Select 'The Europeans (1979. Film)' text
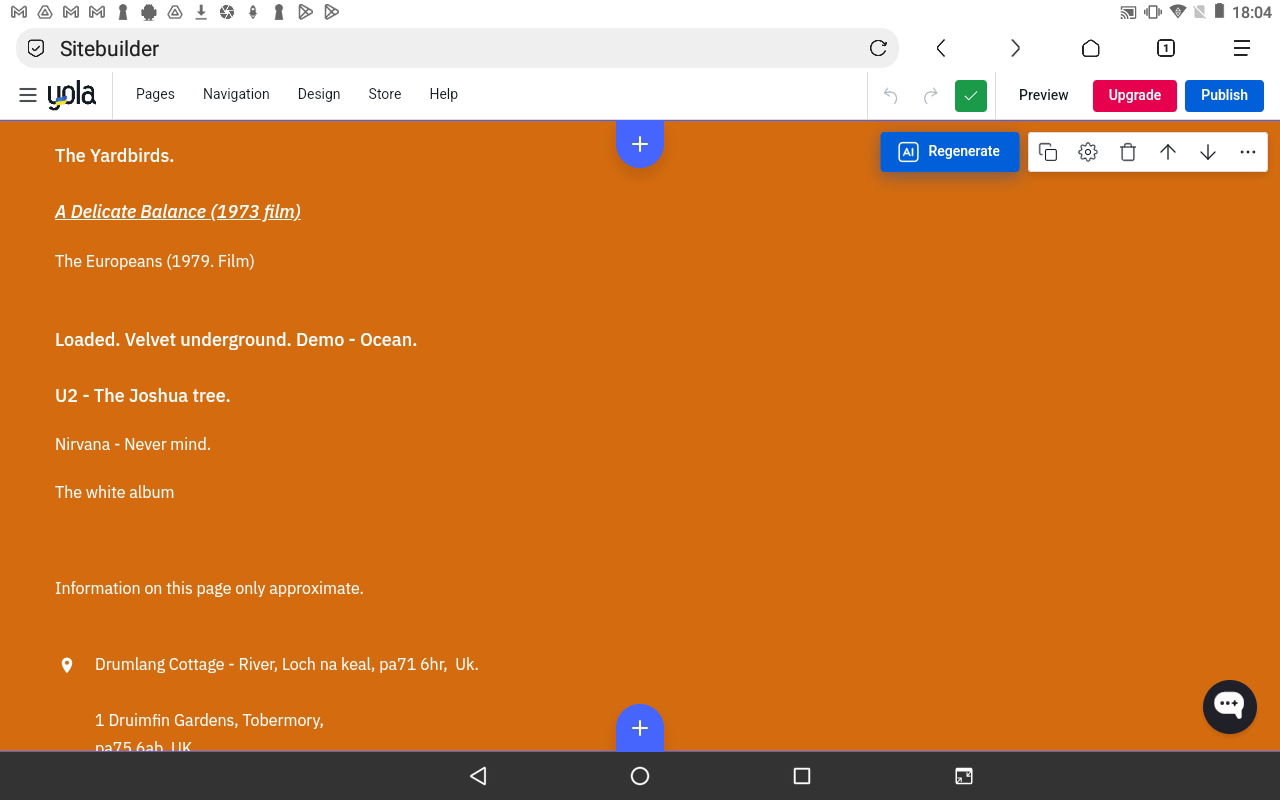1280x800 pixels. click(155, 261)
